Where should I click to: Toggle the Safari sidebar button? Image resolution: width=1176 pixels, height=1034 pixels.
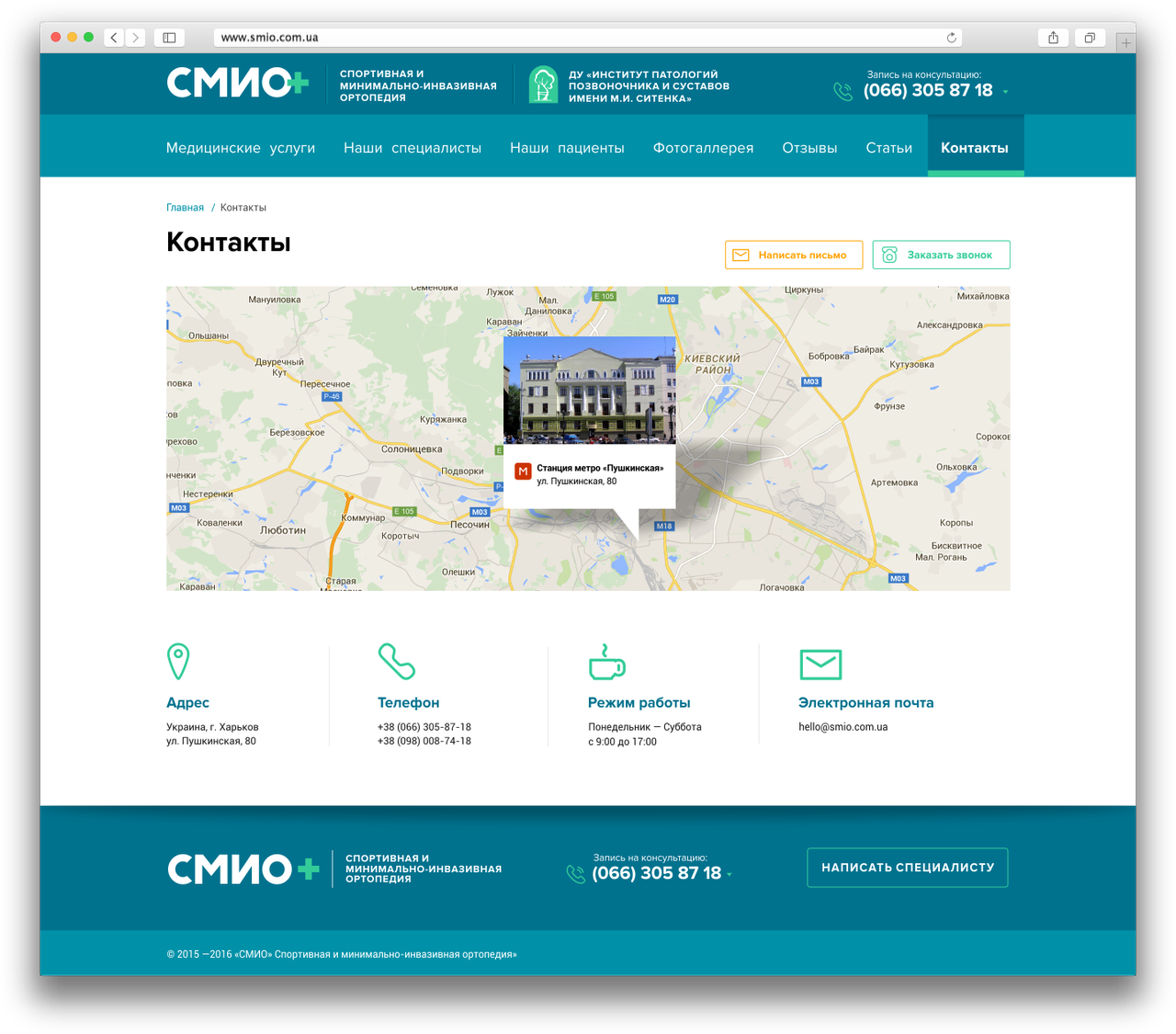(169, 38)
